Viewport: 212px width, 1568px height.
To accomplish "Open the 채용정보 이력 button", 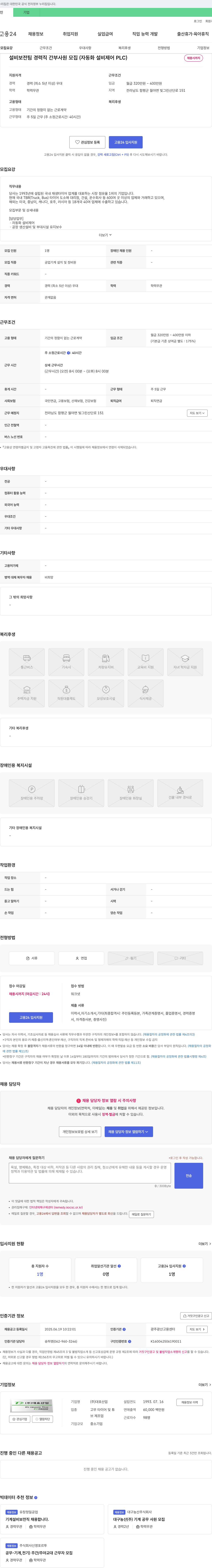I will click(x=189, y=1402).
